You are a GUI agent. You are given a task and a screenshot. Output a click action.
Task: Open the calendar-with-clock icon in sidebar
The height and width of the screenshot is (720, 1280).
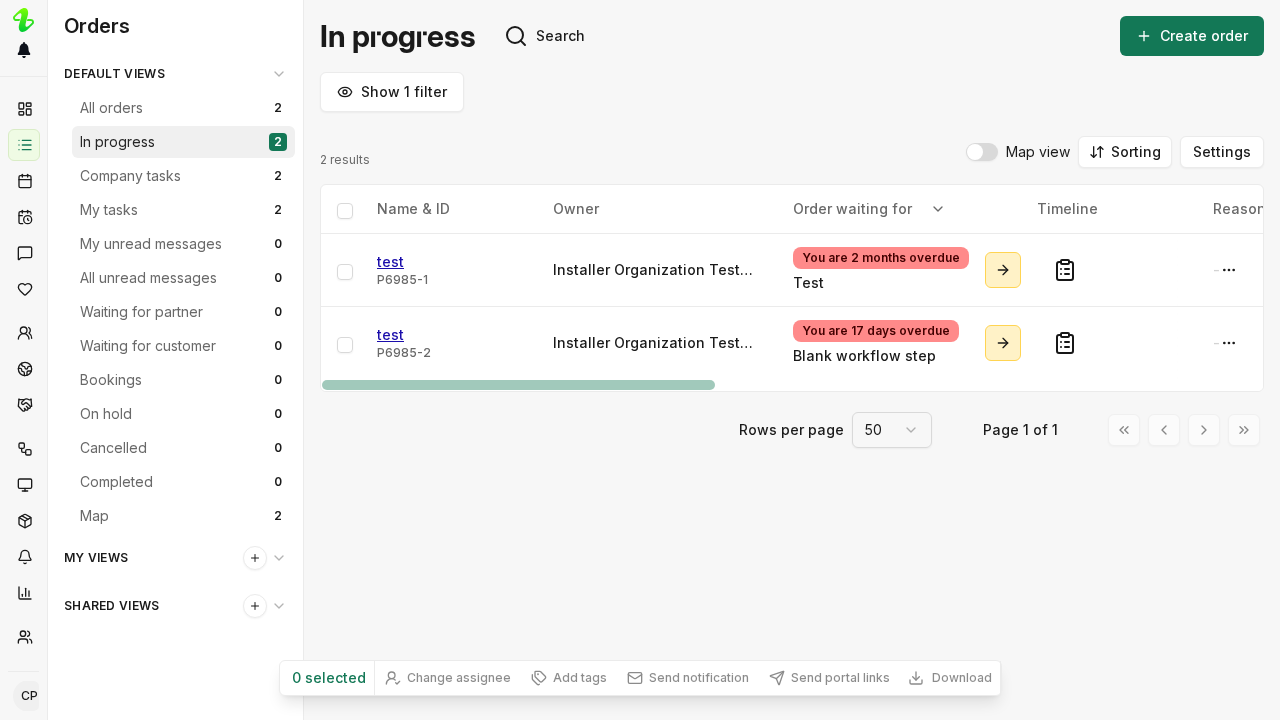(25, 217)
